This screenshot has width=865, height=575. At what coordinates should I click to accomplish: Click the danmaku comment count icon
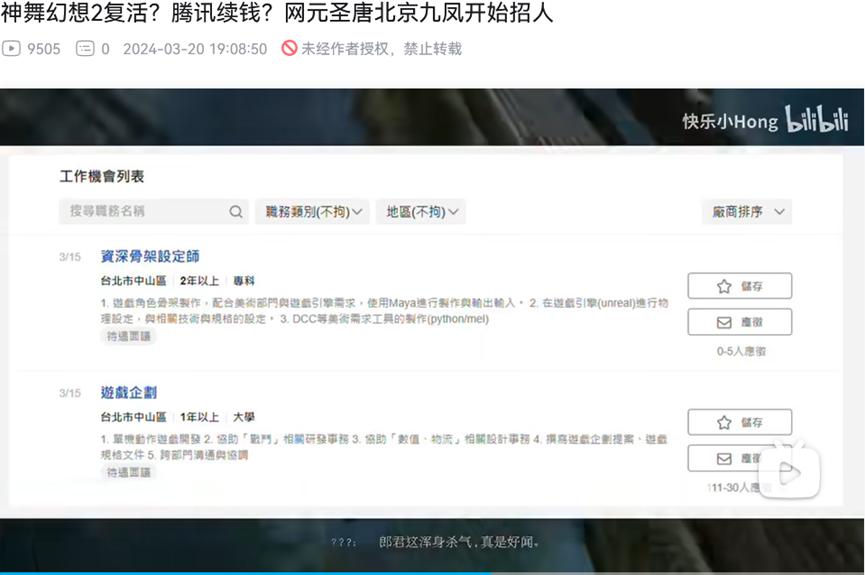click(x=85, y=49)
